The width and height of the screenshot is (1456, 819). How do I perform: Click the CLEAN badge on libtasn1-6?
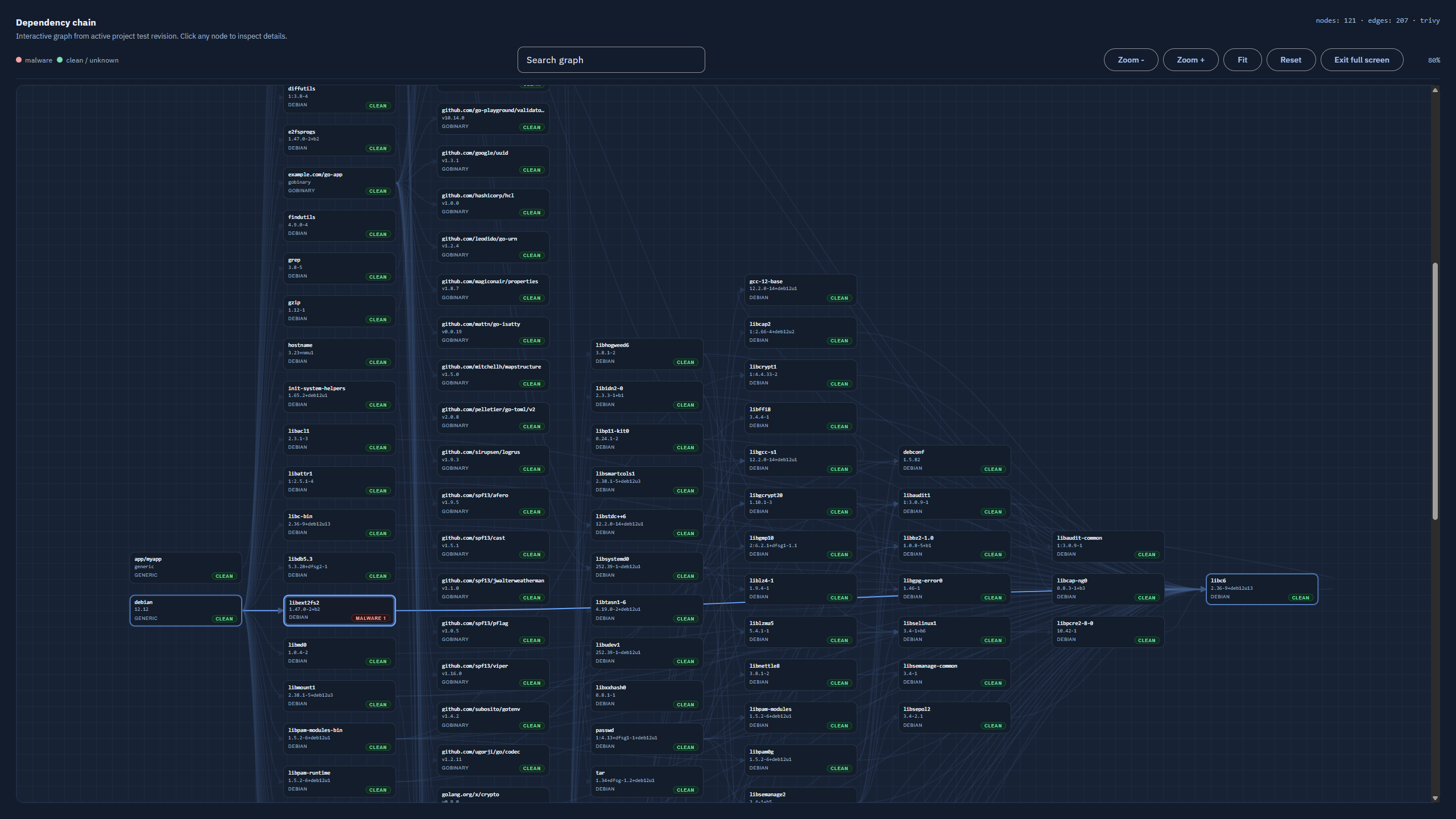685,619
